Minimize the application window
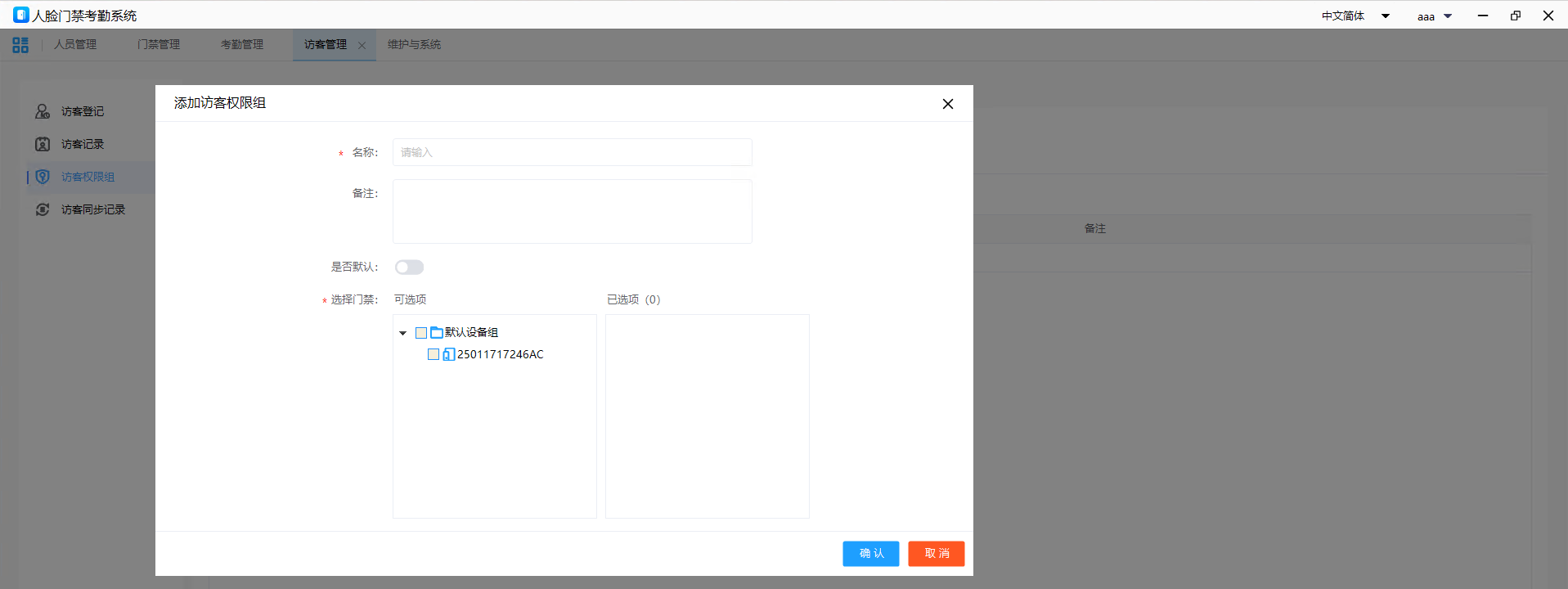This screenshot has width=1568, height=589. [x=1483, y=16]
